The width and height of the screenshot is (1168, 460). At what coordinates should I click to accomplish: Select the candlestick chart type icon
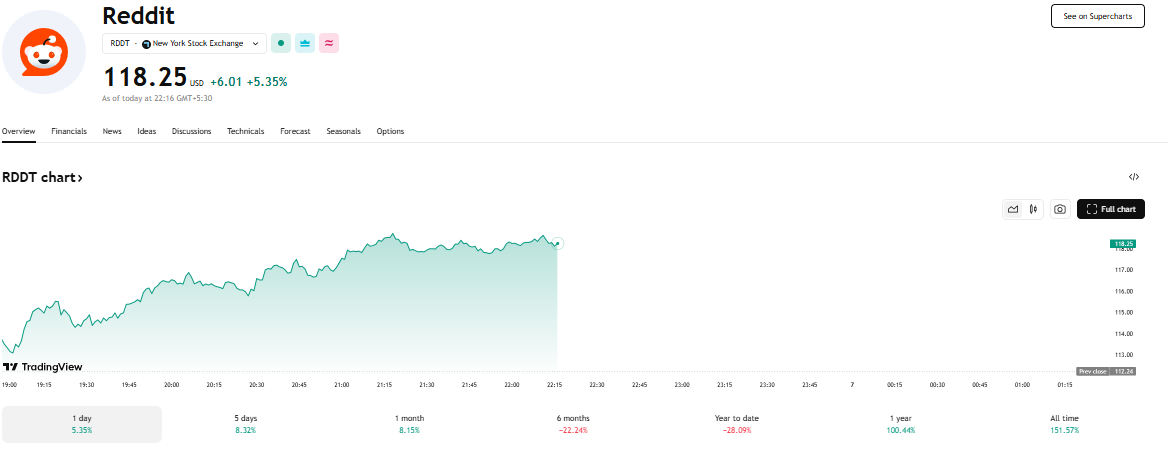[x=1033, y=209]
